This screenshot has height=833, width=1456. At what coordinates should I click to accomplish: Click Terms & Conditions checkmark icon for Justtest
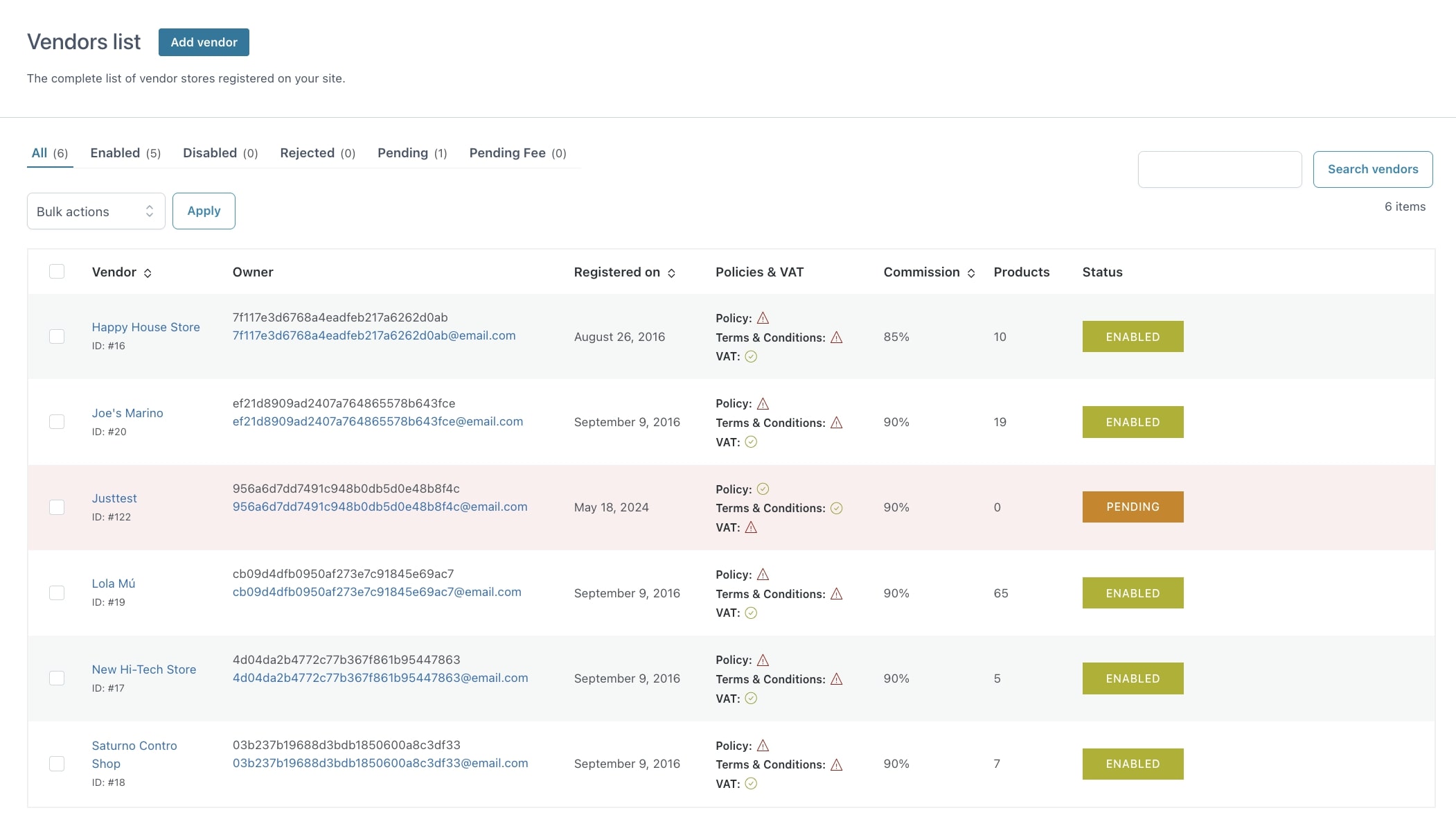click(836, 508)
